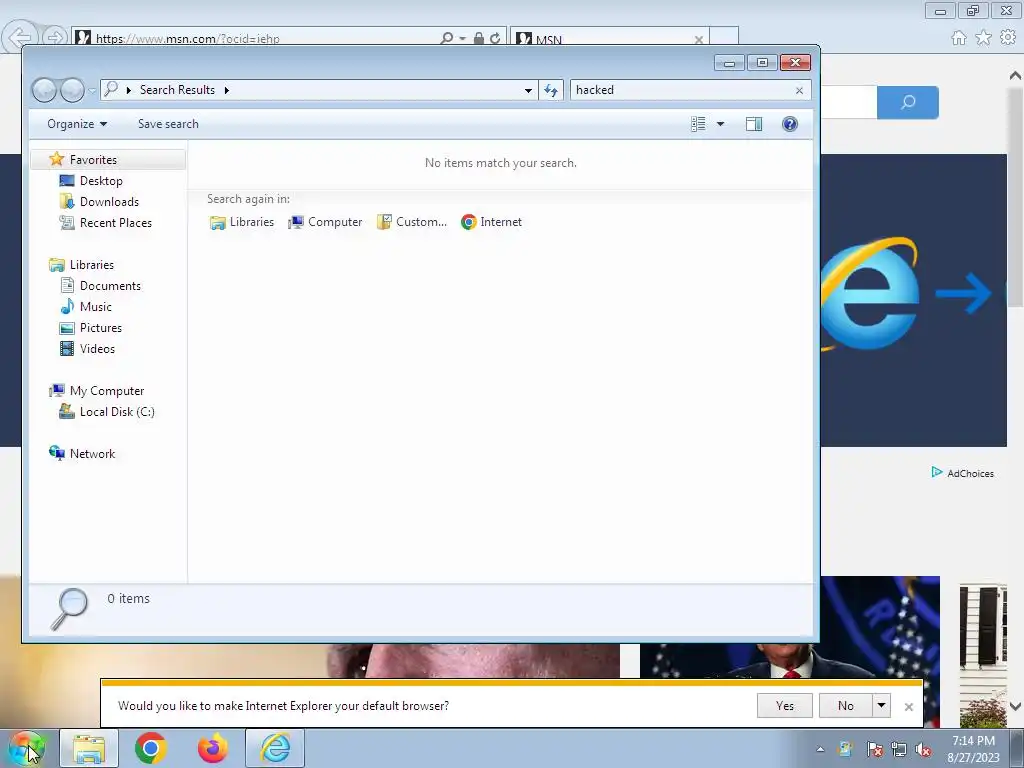This screenshot has width=1024, height=768.
Task: Click Action Center flag tray icon
Action: (x=874, y=749)
